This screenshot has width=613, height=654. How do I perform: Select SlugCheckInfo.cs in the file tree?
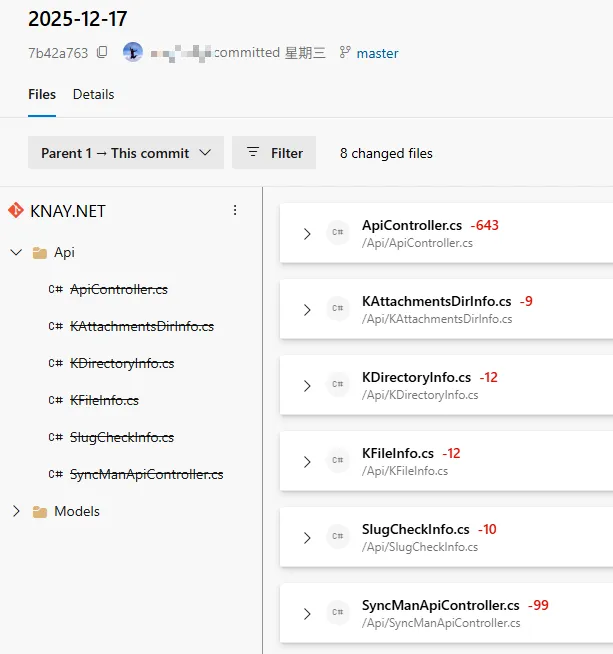click(x=122, y=437)
